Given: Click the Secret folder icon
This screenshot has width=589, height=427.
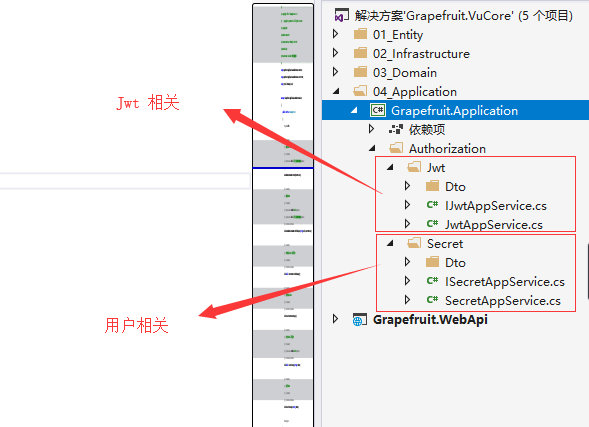Looking at the screenshot, I should pos(414,243).
